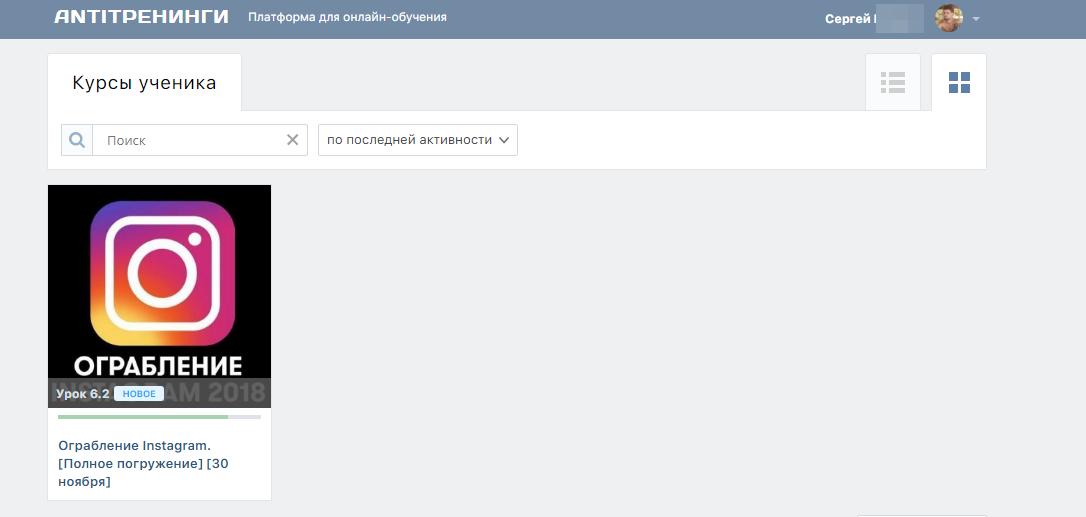Switch to grid tile view
Image resolution: width=1086 pixels, height=517 pixels.
pyautogui.click(x=959, y=82)
